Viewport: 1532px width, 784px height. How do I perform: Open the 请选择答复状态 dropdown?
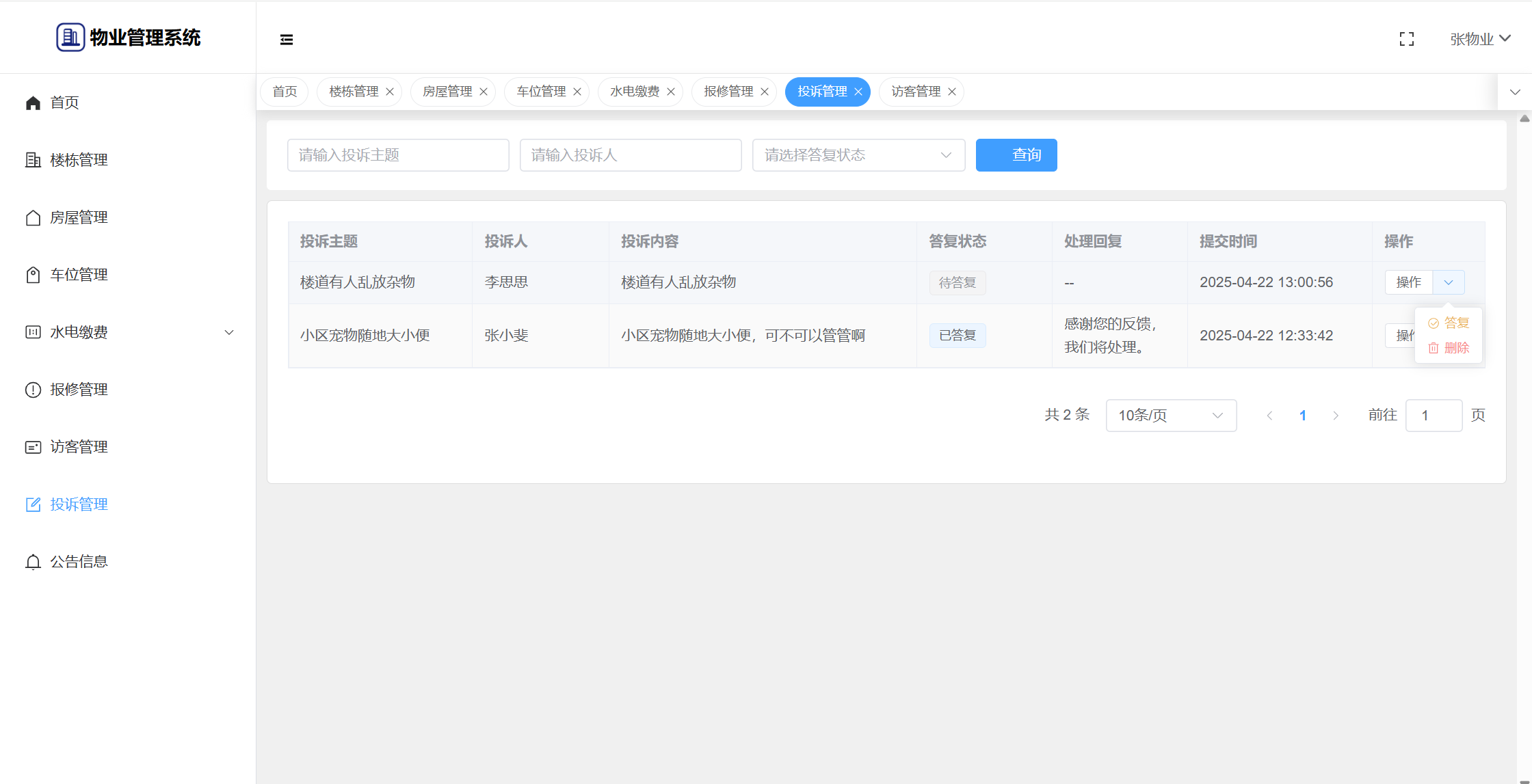pyautogui.click(x=858, y=155)
